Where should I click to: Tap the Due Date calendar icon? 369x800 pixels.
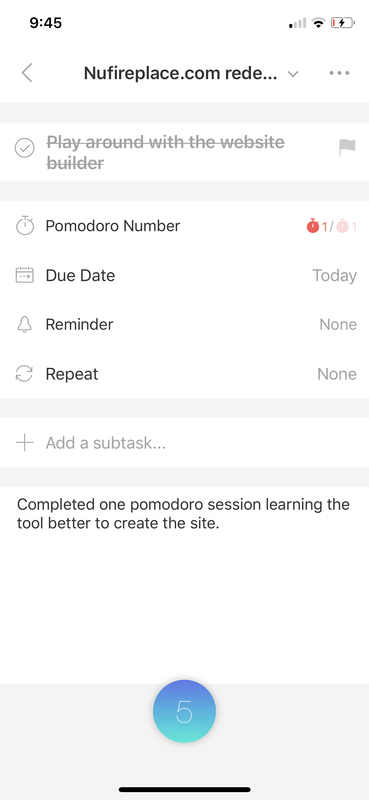(x=24, y=276)
